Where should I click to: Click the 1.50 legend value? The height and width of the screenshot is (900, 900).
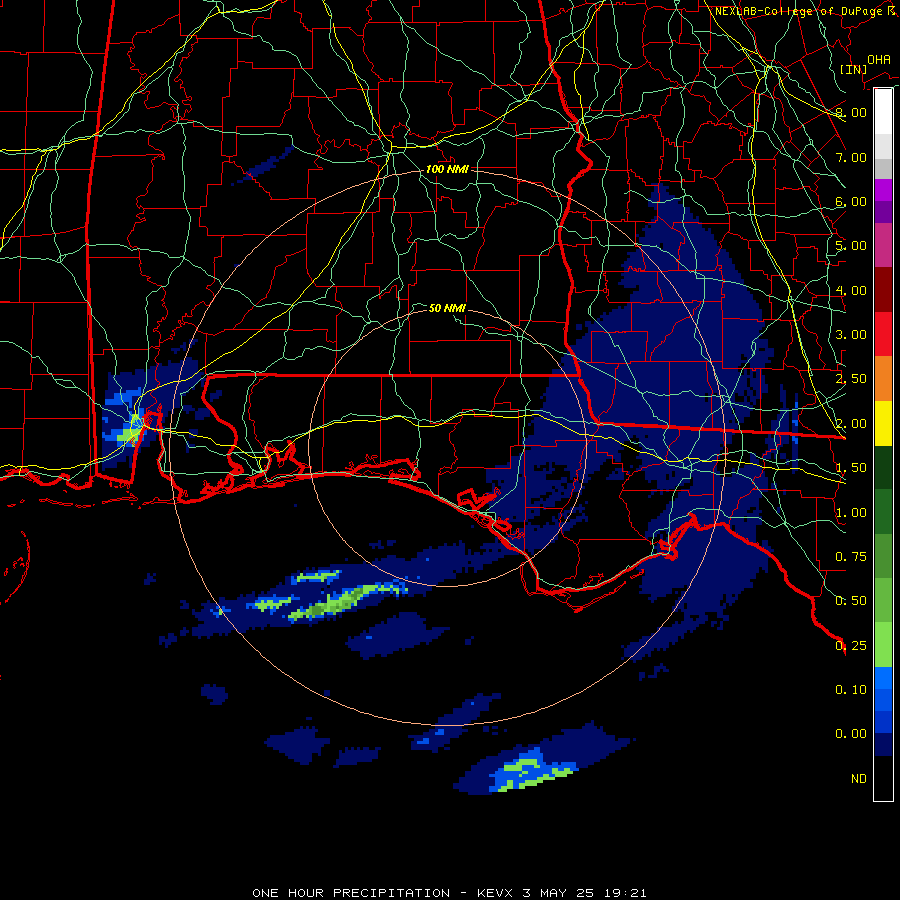point(851,468)
